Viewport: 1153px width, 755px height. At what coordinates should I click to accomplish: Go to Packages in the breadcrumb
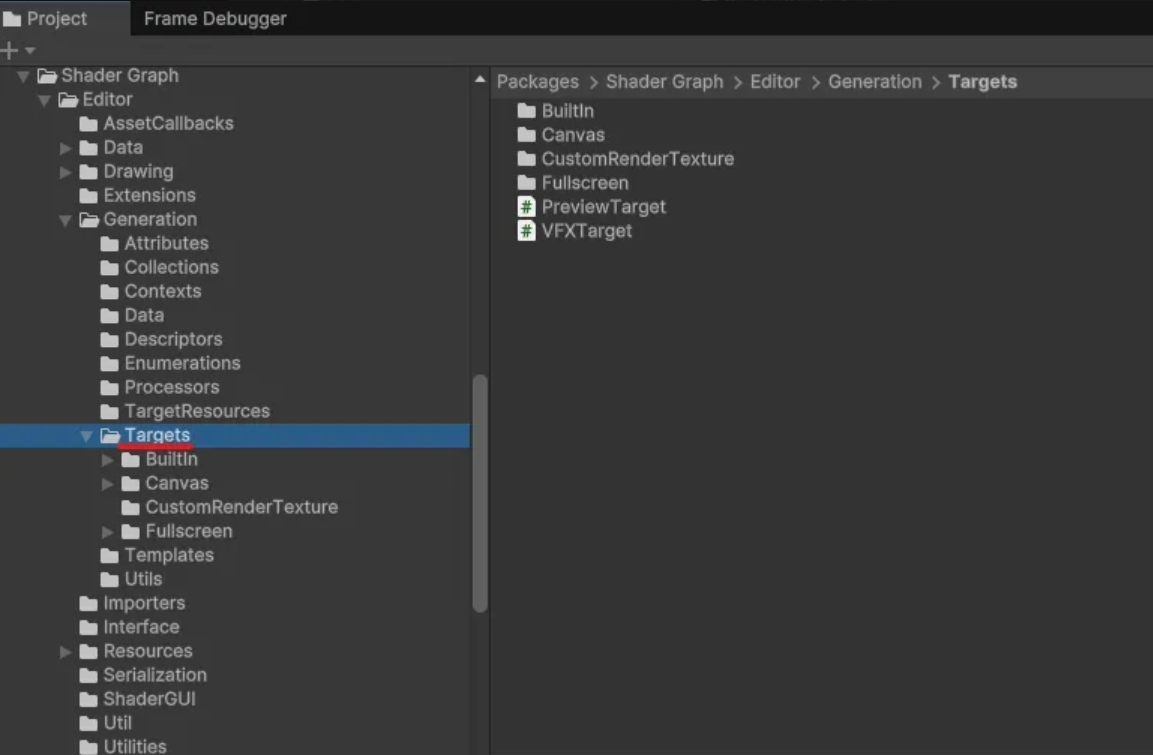coord(538,82)
